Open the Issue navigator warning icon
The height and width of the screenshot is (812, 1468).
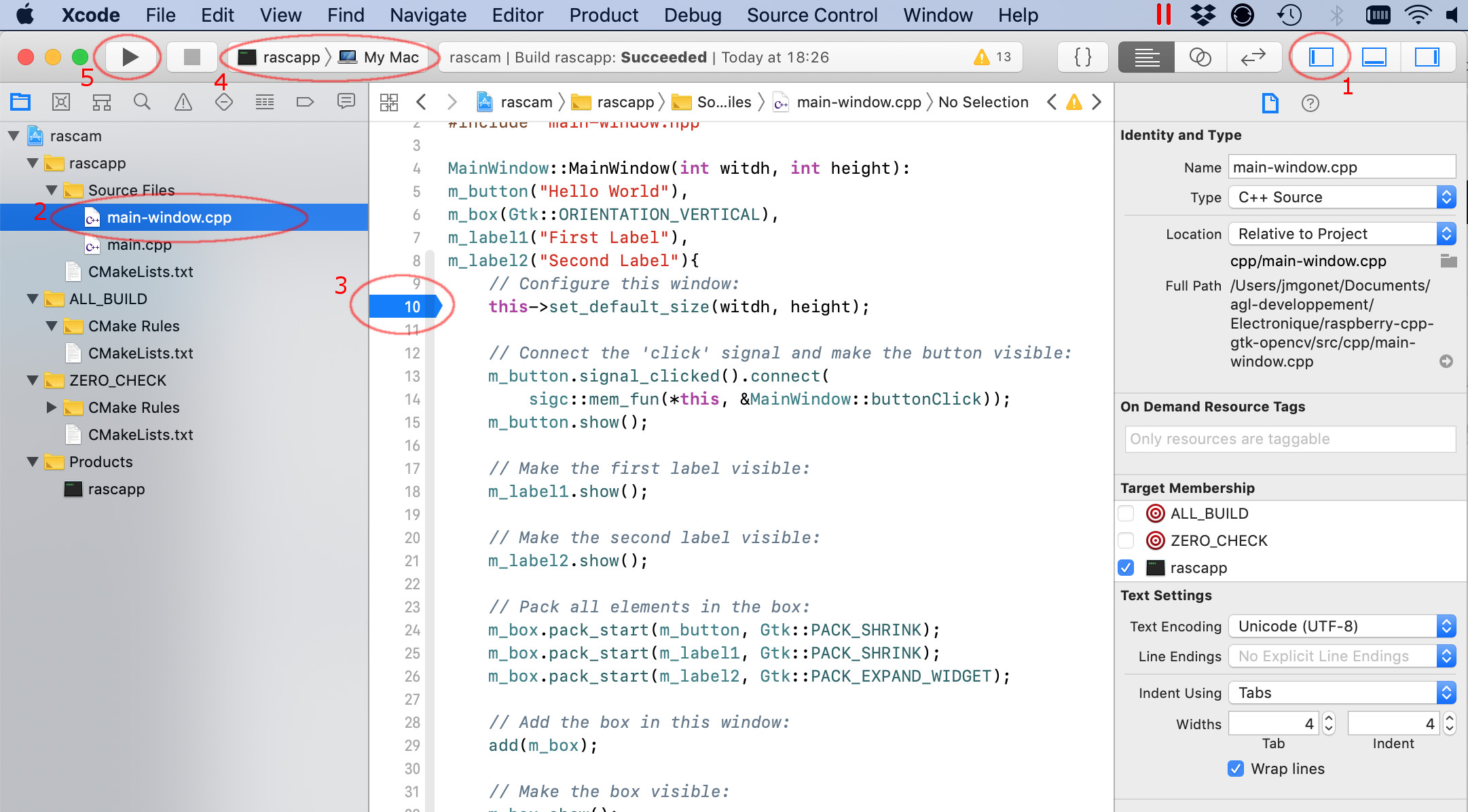point(183,103)
